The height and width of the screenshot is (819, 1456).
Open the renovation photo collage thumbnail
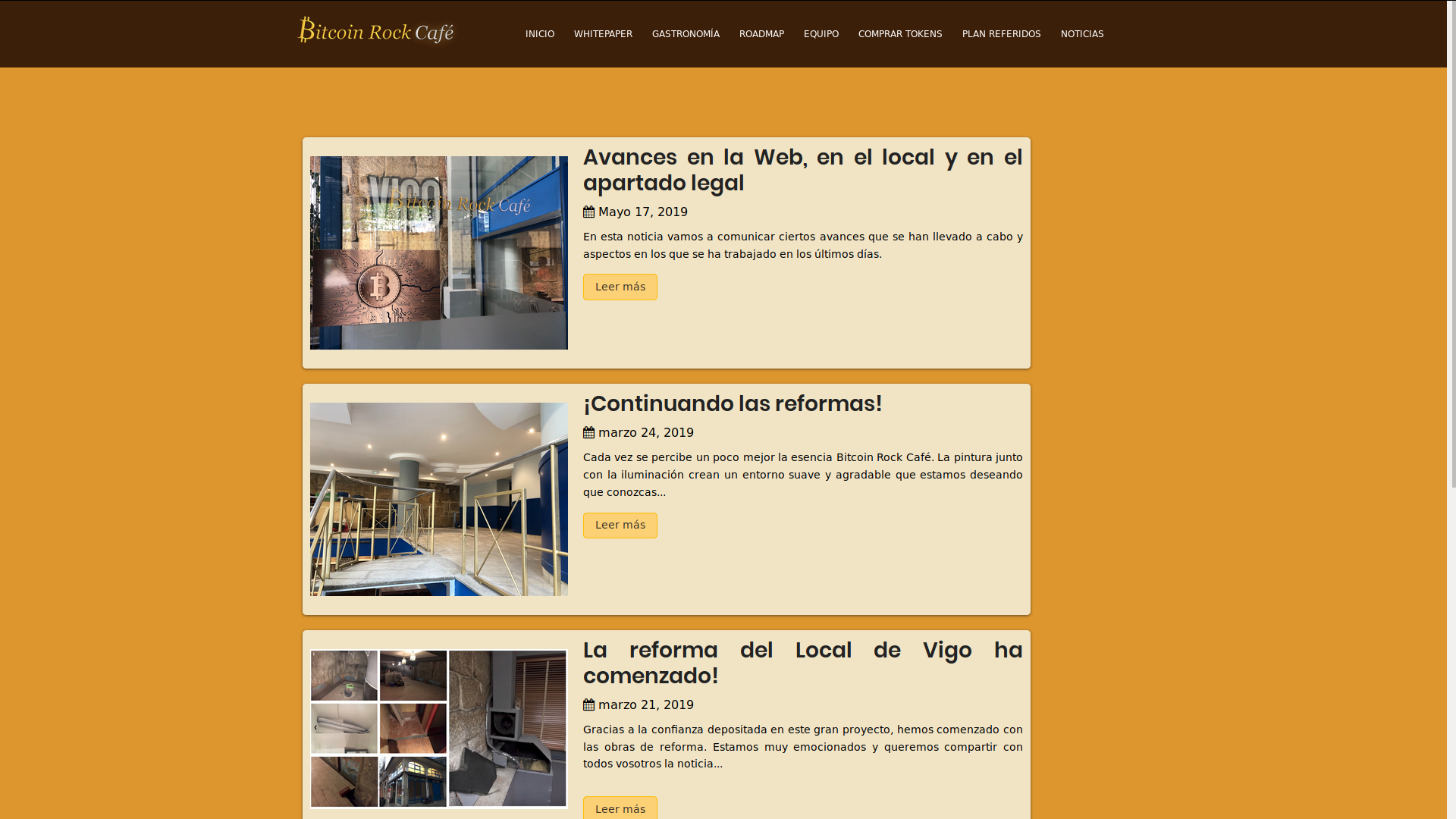tap(438, 729)
